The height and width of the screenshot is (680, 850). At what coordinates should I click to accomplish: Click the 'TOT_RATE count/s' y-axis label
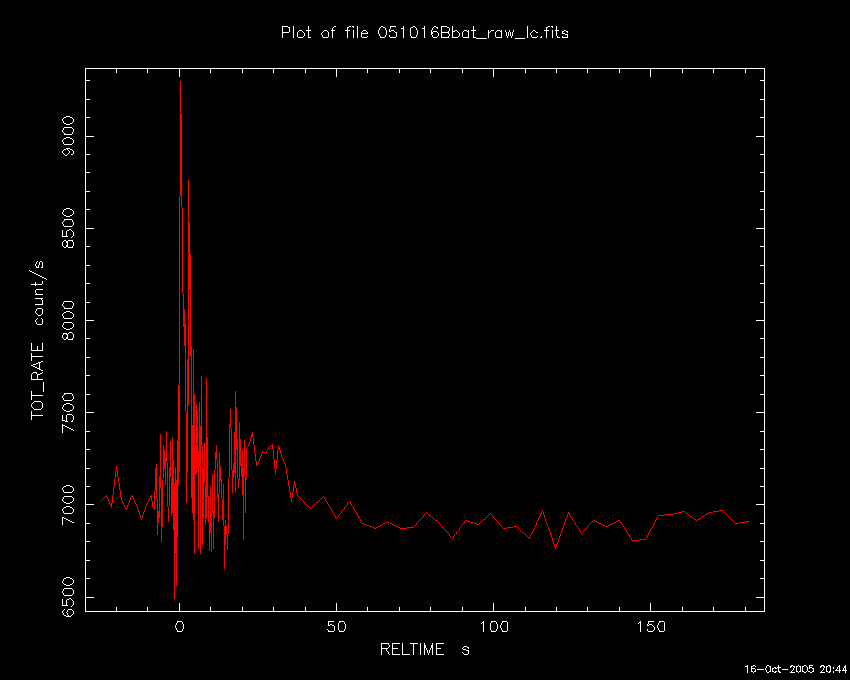click(37, 340)
